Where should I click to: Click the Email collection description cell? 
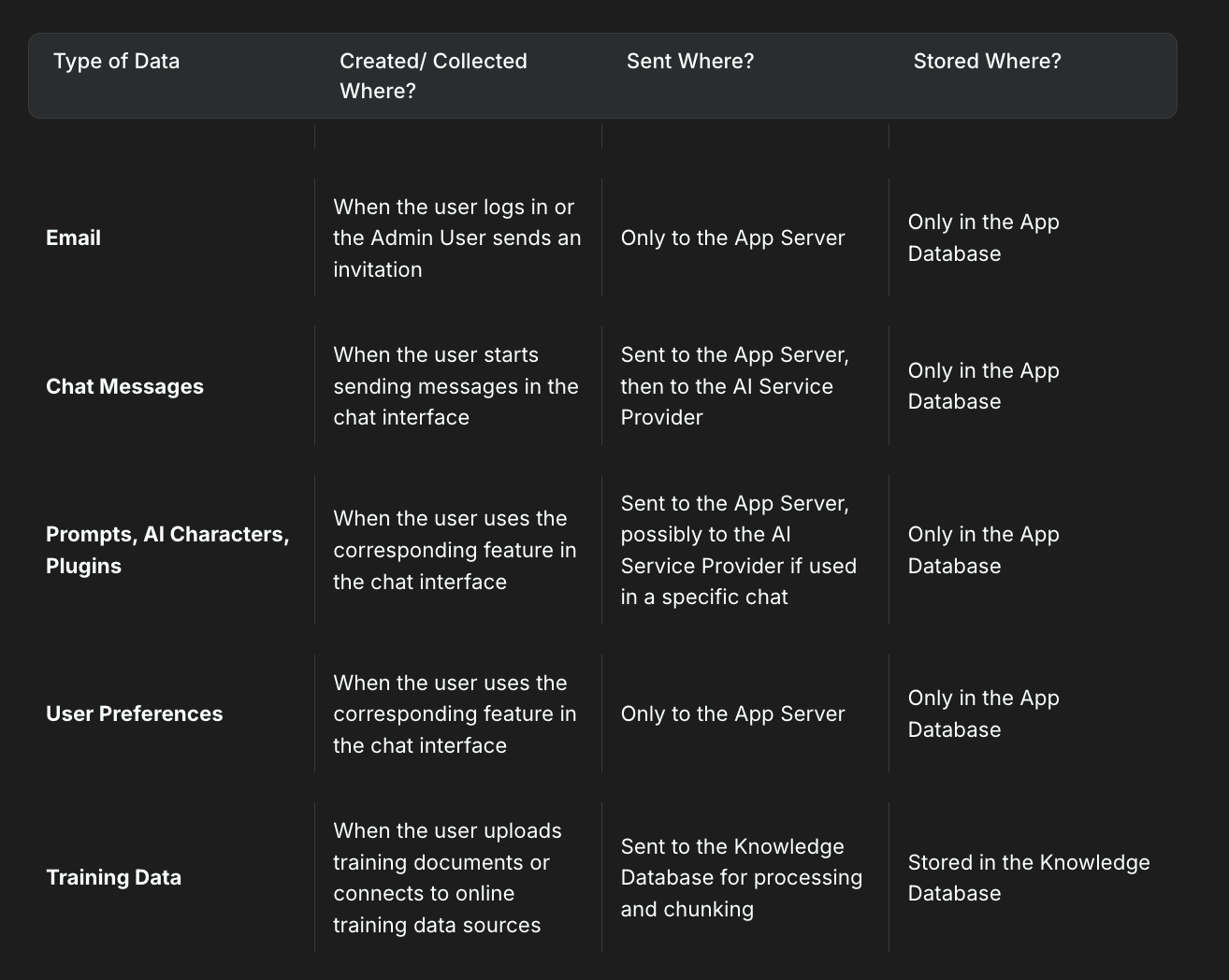click(x=457, y=238)
